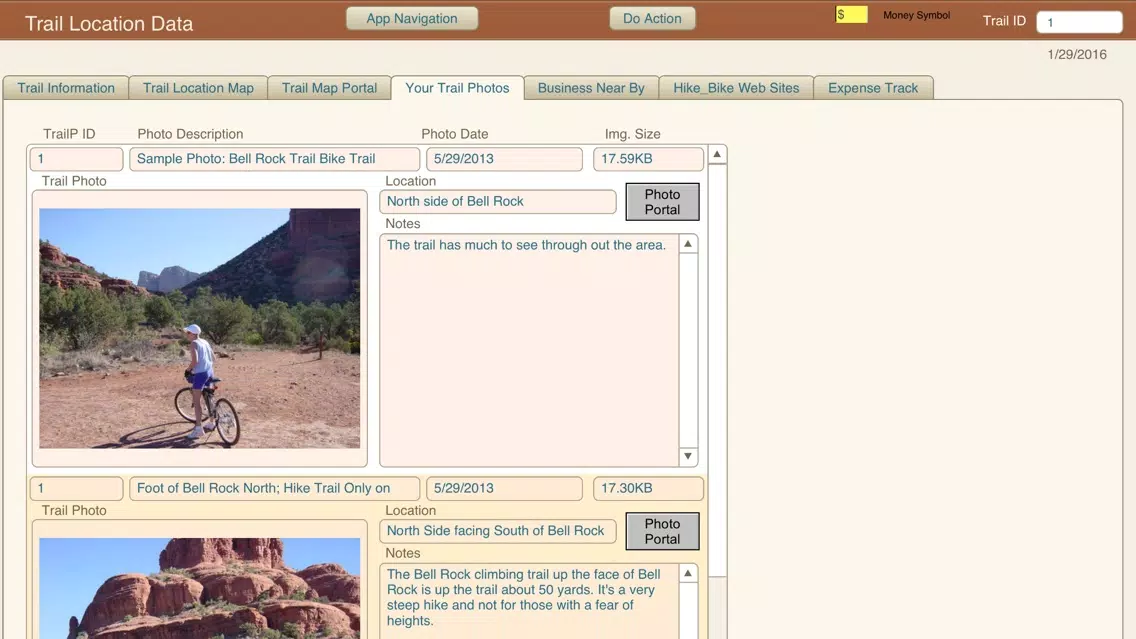Open the Hike_Bike Web Sites tab

click(736, 88)
